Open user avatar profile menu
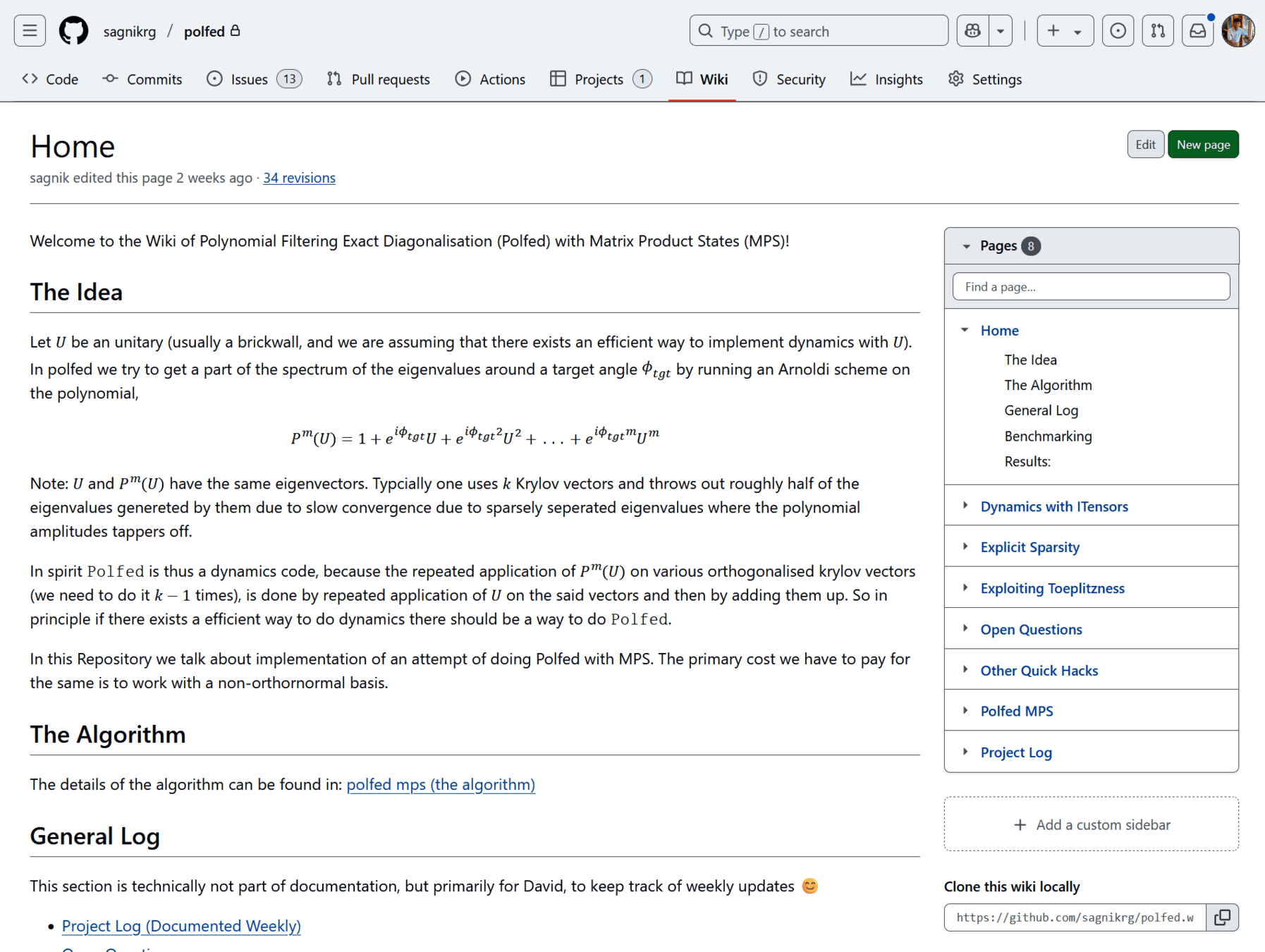 [x=1238, y=31]
